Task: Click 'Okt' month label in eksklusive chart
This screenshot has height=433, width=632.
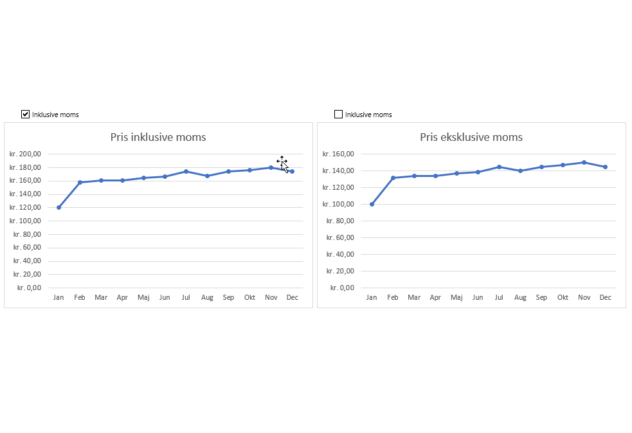Action: click(563, 297)
